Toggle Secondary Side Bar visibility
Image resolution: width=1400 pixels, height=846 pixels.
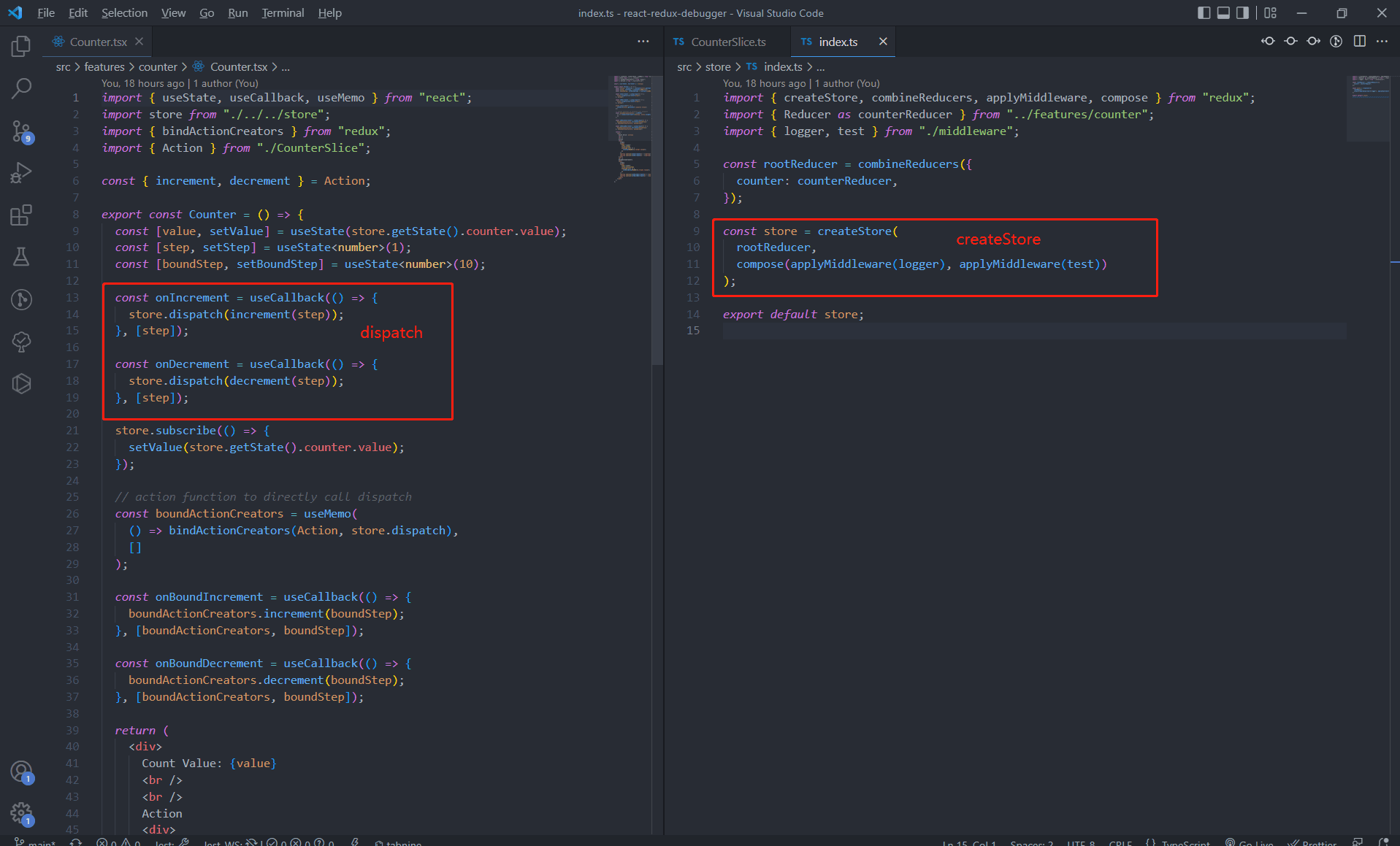click(x=1242, y=13)
